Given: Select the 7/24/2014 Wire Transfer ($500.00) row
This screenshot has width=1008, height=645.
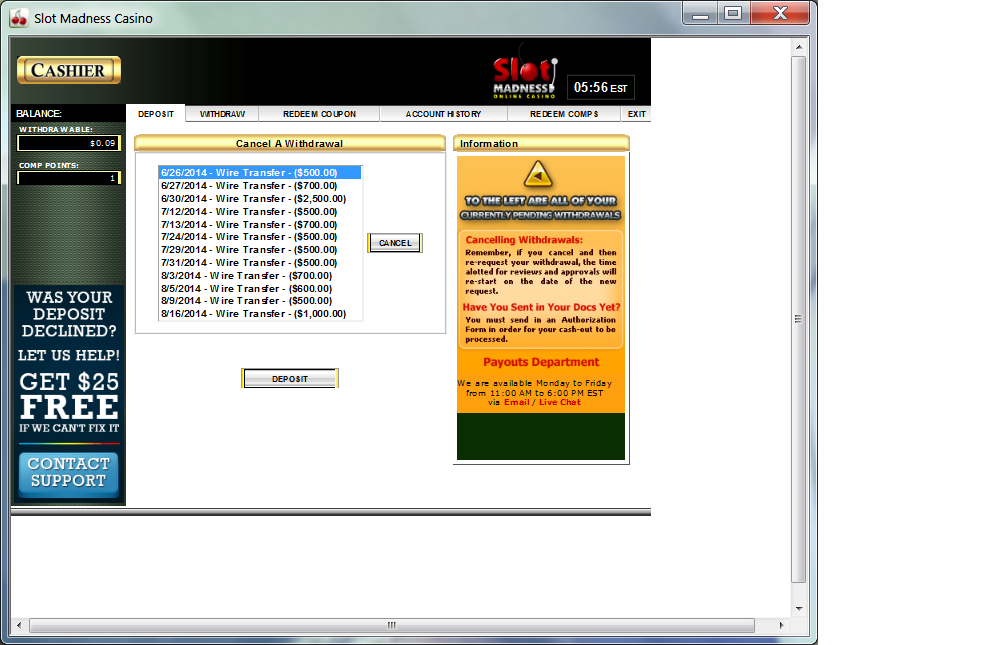Looking at the screenshot, I should 260,237.
